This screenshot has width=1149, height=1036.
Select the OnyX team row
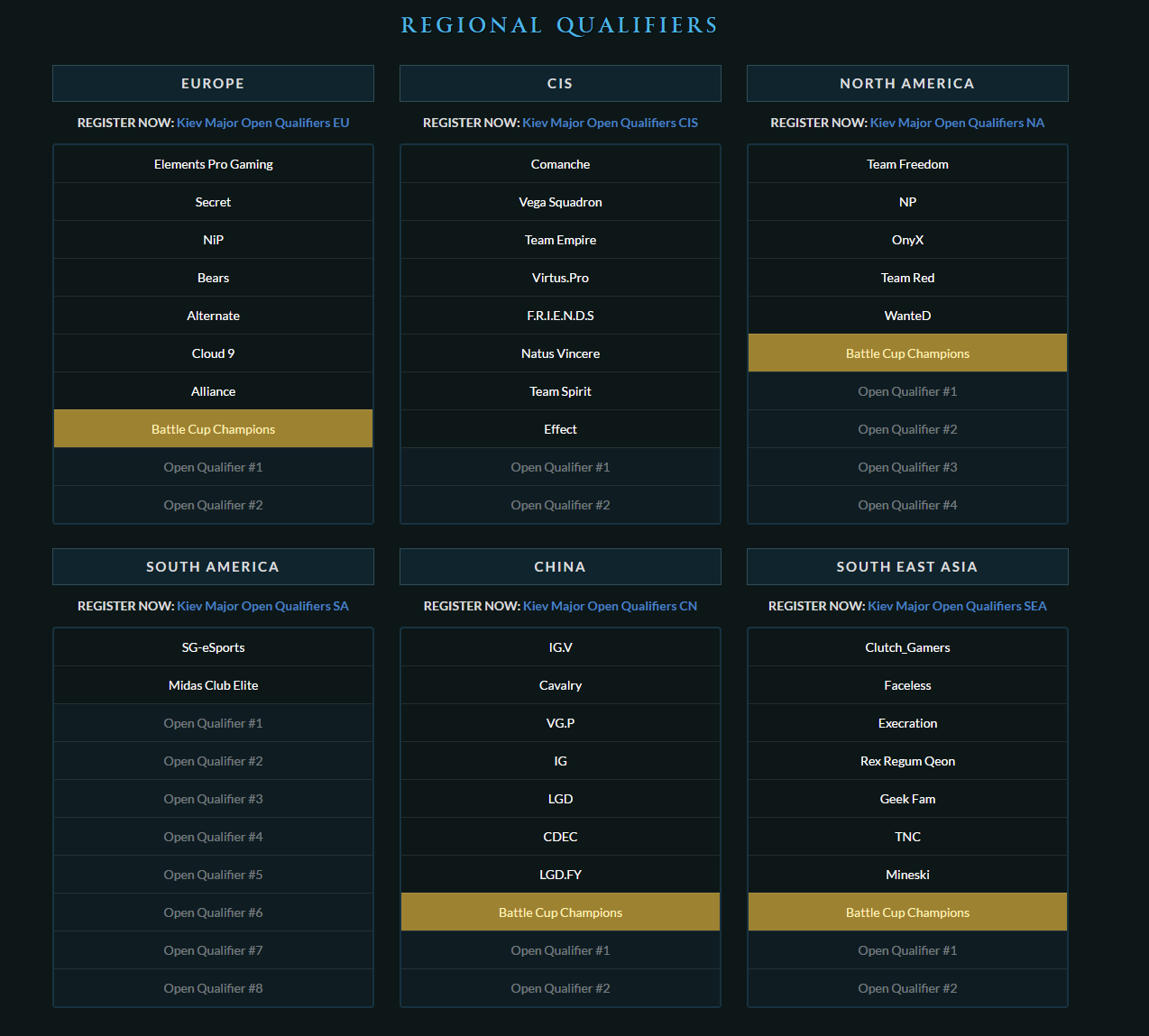click(x=907, y=240)
